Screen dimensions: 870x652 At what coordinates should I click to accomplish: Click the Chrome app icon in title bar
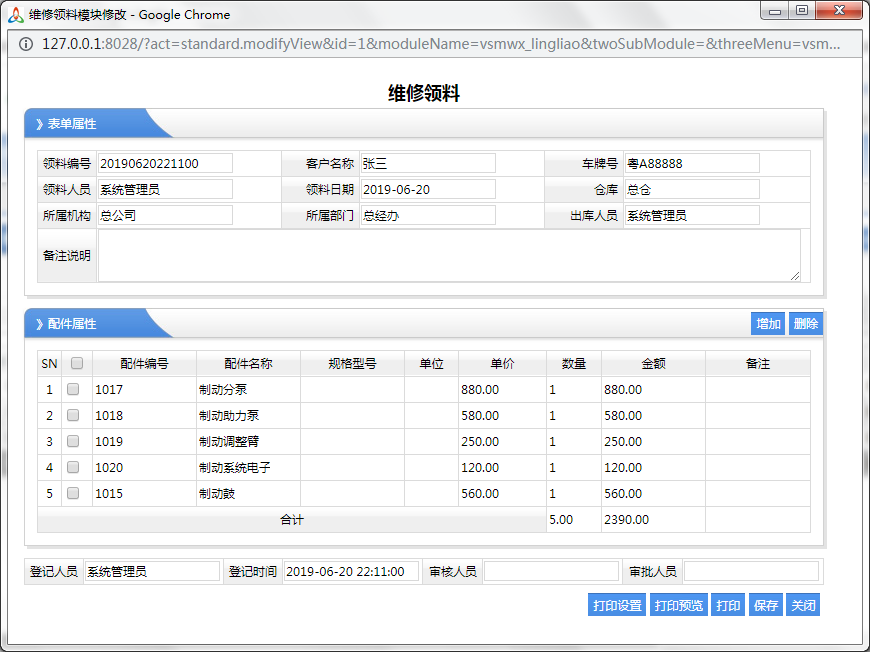tap(15, 14)
